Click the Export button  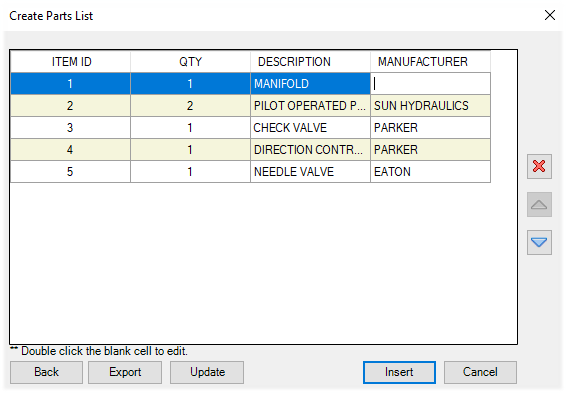[125, 372]
